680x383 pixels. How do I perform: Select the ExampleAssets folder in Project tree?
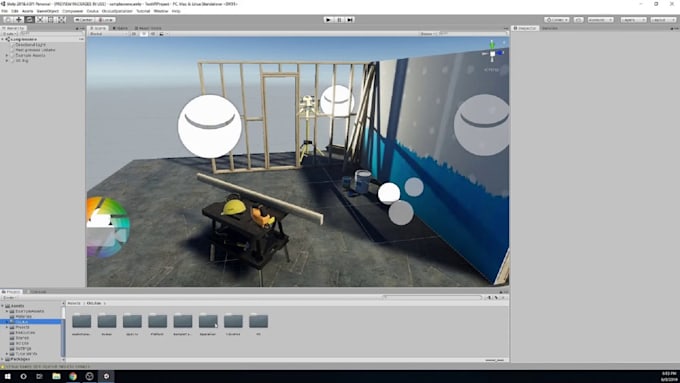29,311
